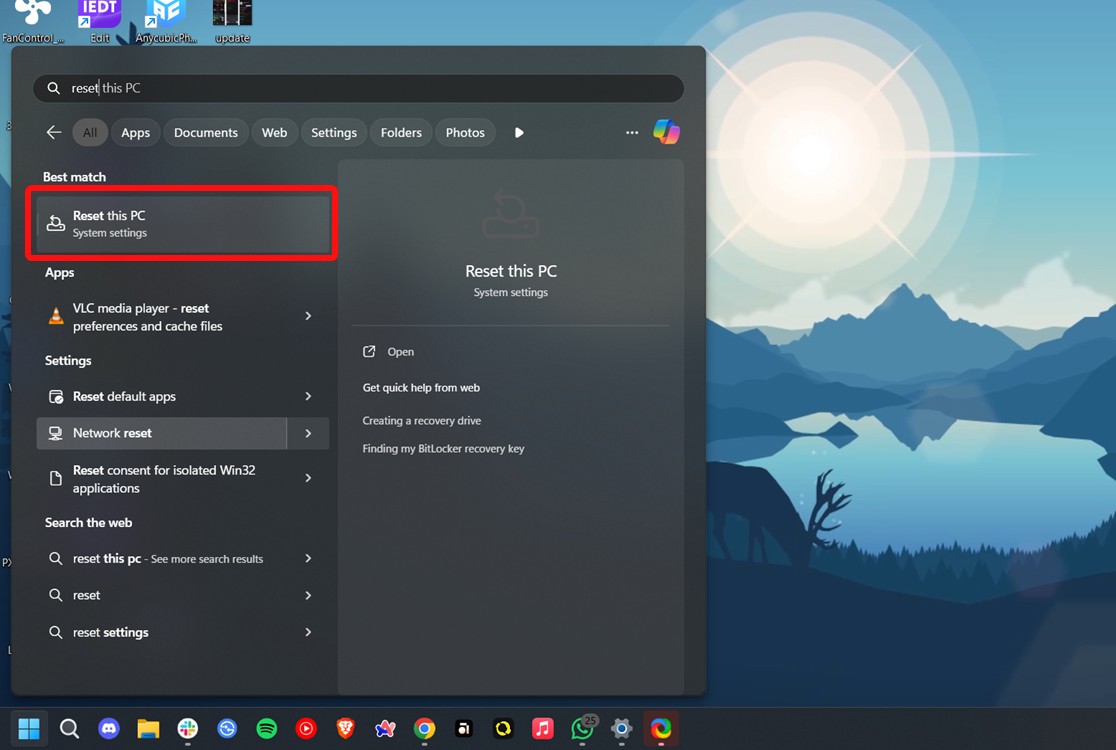The width and height of the screenshot is (1116, 750).
Task: Open Apple Music from the taskbar
Action: (542, 728)
